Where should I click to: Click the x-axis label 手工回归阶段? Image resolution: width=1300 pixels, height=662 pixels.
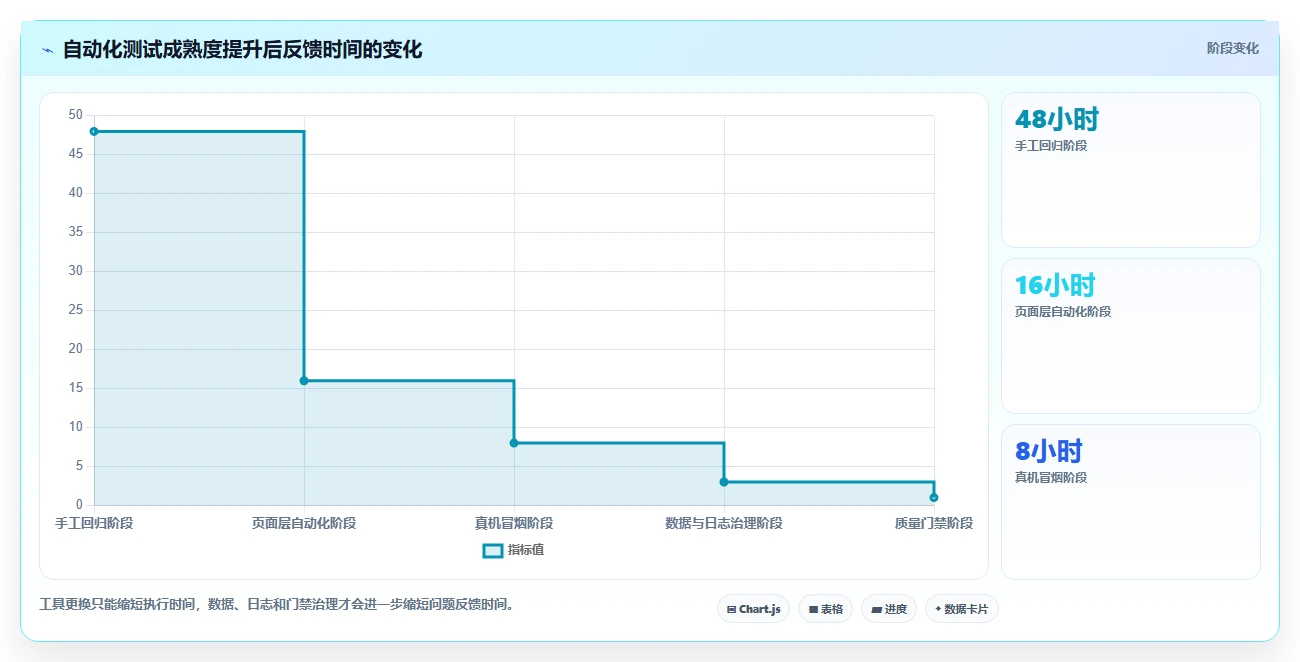(94, 524)
